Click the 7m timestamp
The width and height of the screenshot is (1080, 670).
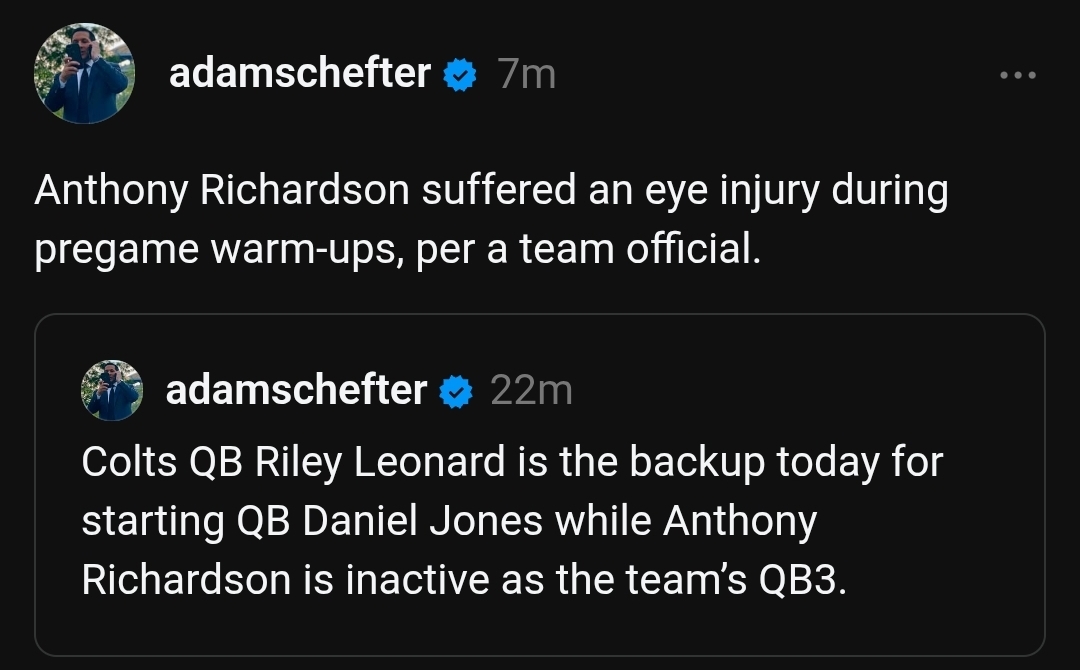tap(527, 74)
